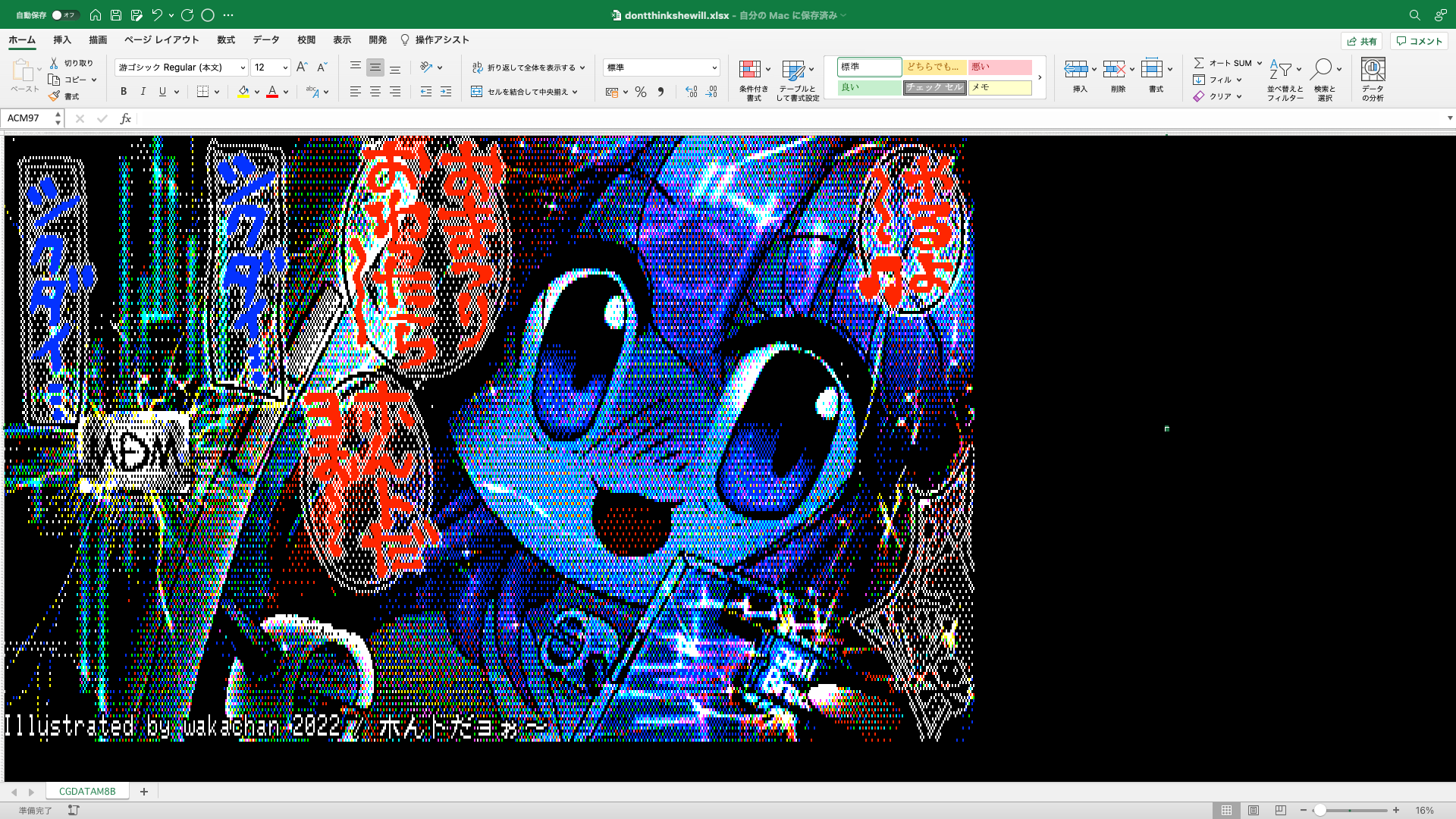Toggle italic formatting
This screenshot has width=1456, height=819.
click(143, 92)
